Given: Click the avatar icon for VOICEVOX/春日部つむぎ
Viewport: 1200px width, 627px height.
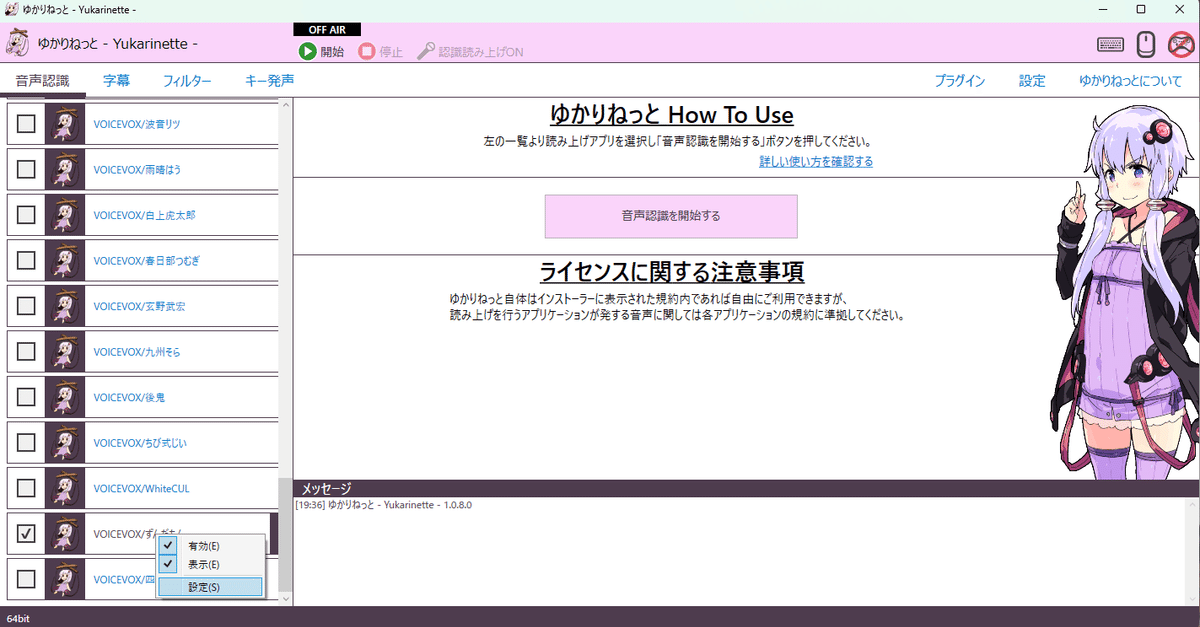Looking at the screenshot, I should (x=67, y=260).
